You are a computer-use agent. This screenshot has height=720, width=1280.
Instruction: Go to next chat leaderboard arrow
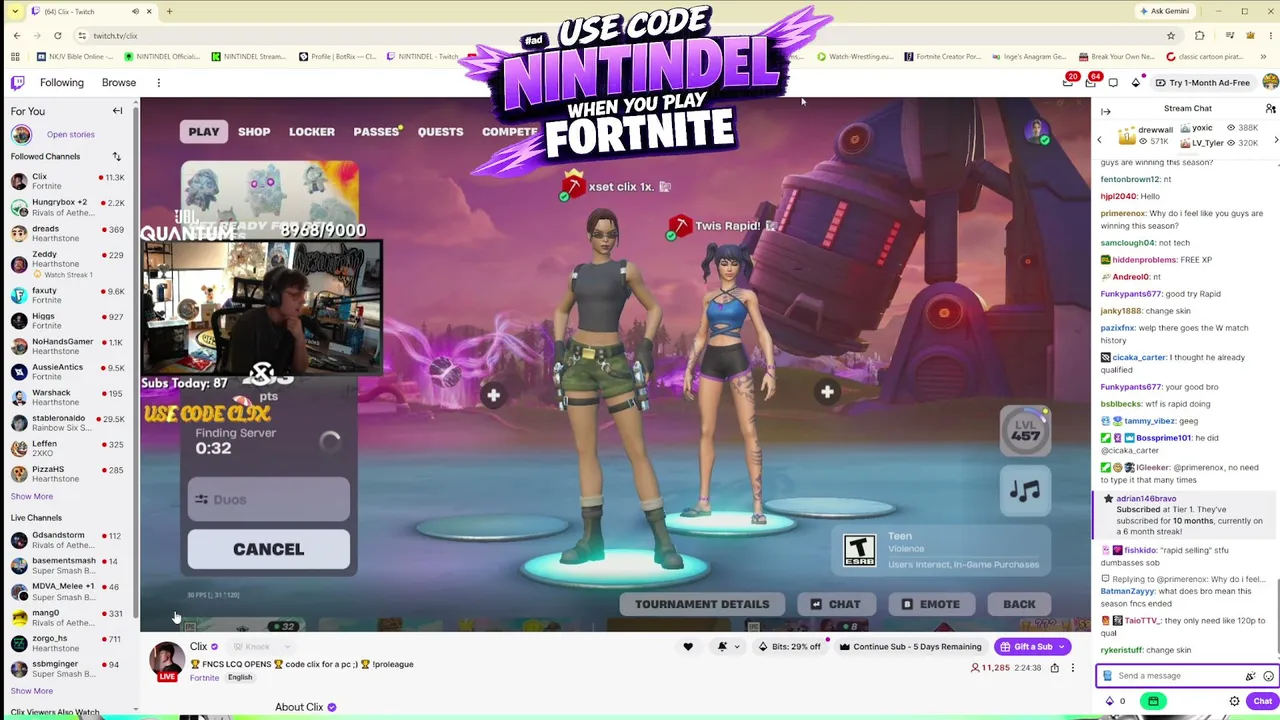[1275, 140]
